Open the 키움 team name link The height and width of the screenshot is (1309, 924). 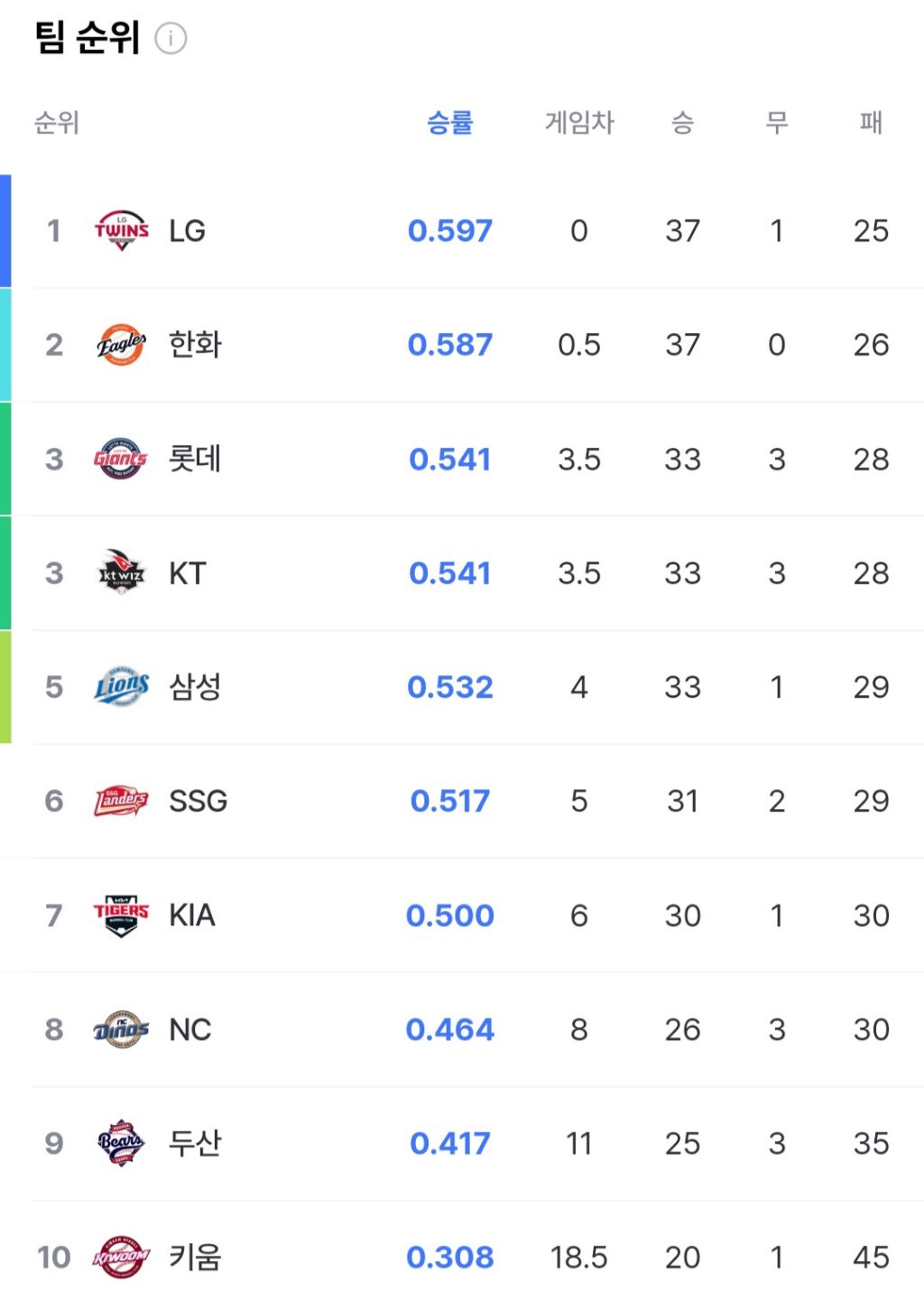(195, 1257)
